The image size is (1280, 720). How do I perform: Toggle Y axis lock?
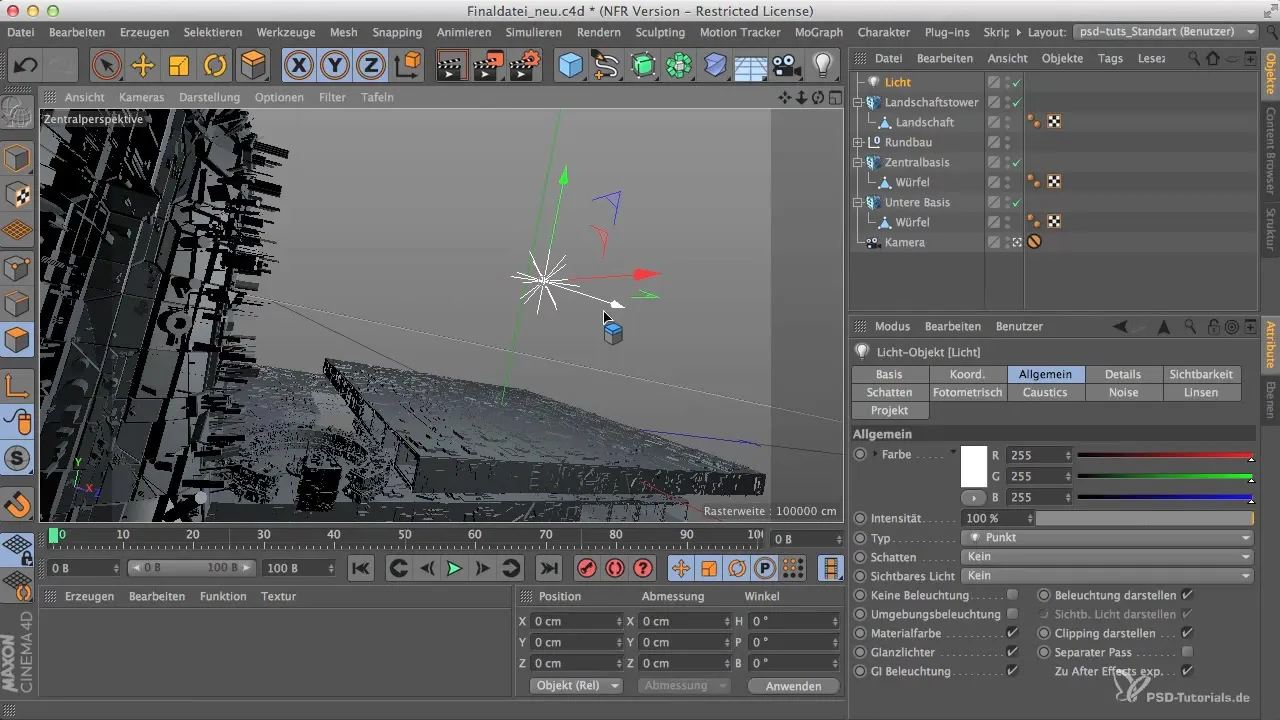(335, 66)
